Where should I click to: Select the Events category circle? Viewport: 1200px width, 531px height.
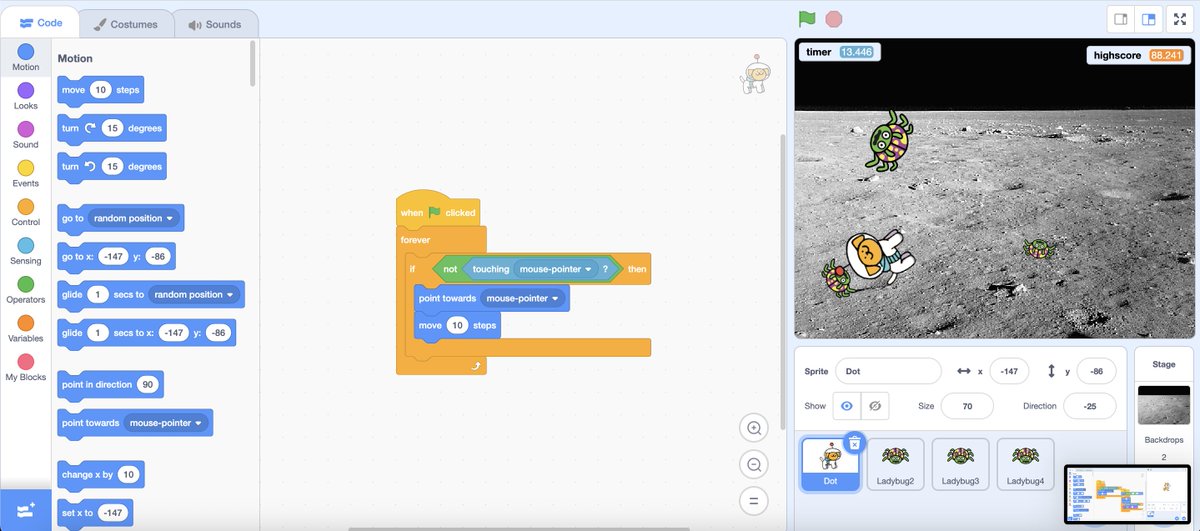(26, 168)
